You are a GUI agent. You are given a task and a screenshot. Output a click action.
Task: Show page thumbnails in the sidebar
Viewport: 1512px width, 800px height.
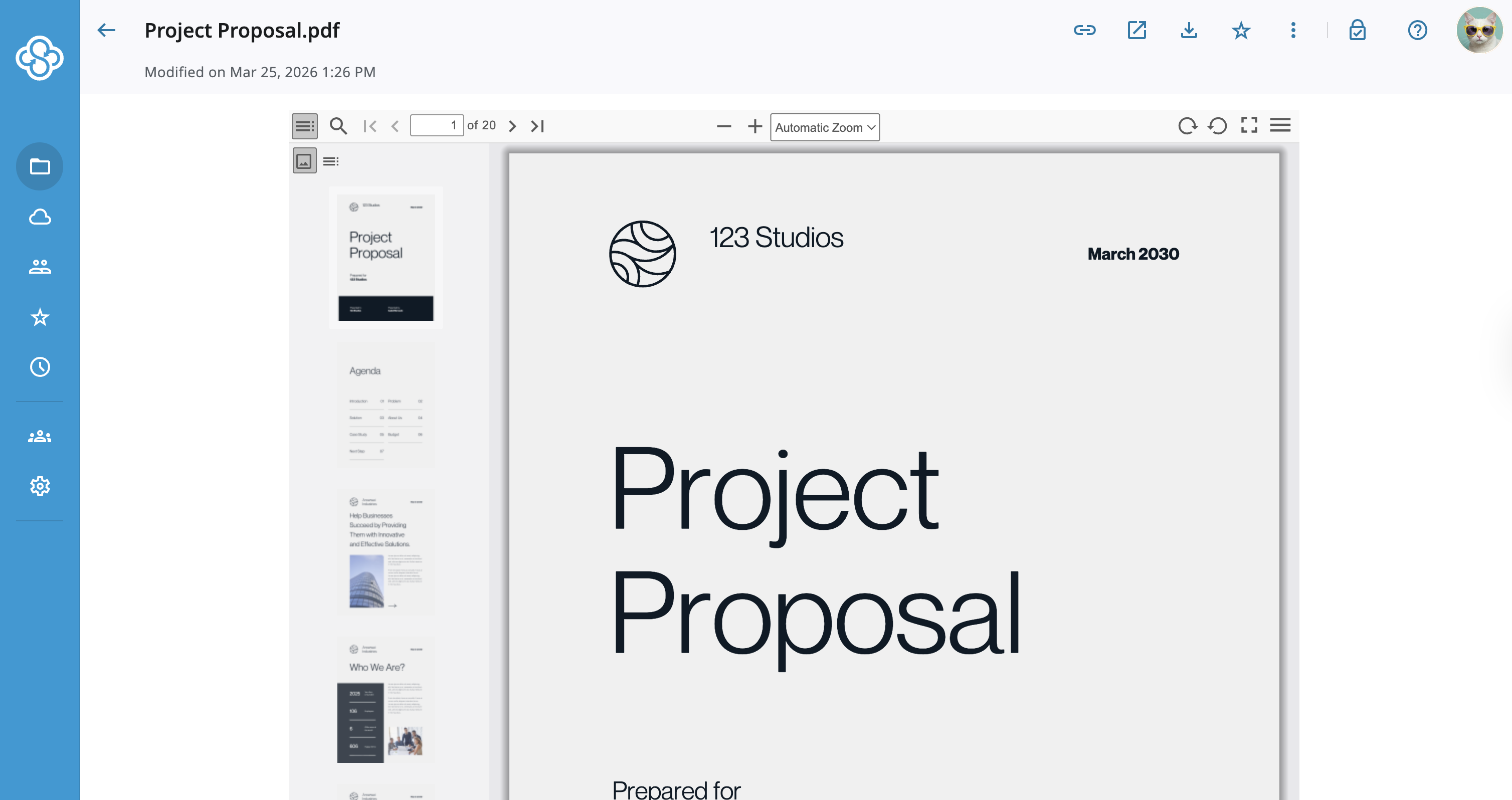[x=304, y=160]
